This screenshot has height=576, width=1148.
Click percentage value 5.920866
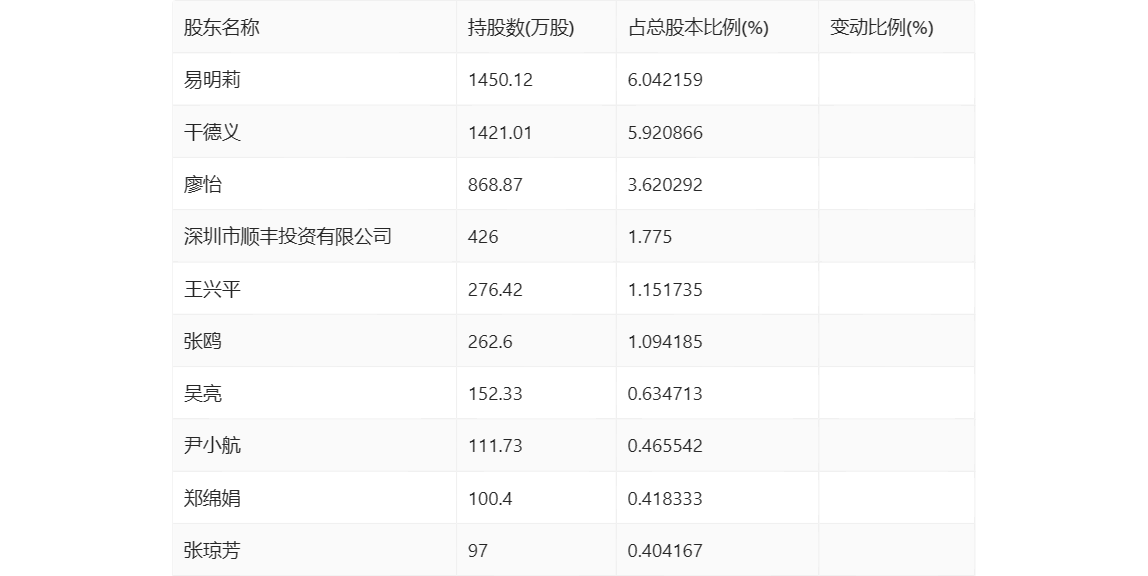665,132
